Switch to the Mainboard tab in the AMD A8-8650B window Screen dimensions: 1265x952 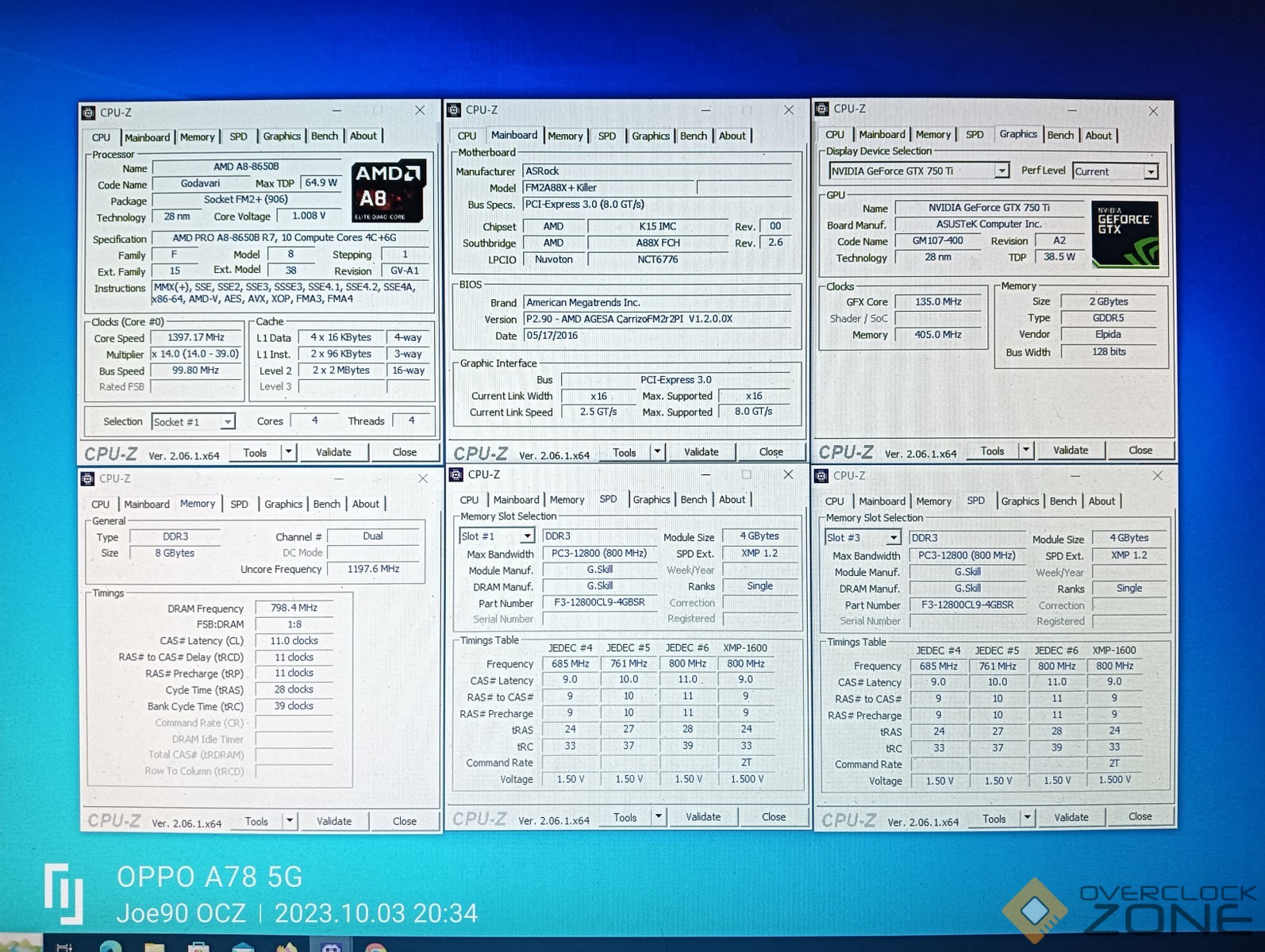[147, 137]
